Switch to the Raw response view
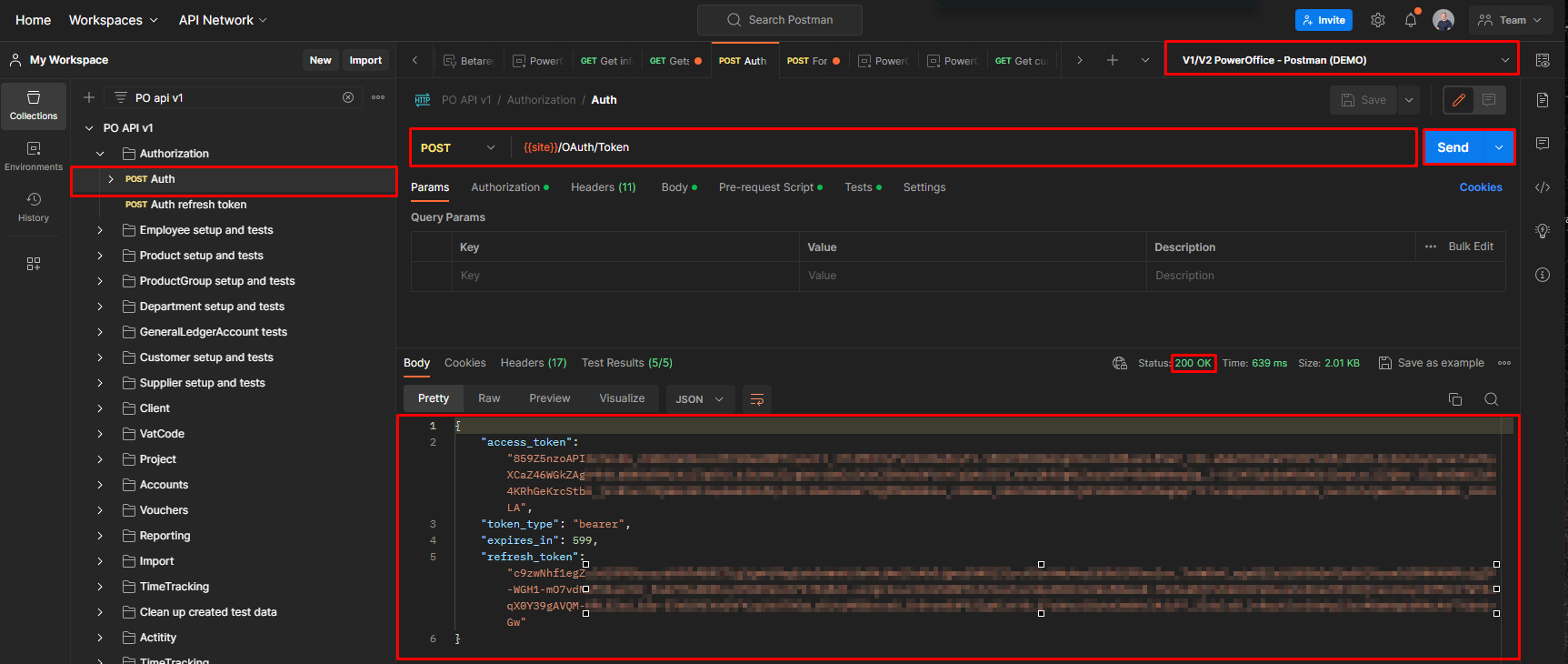Viewport: 1568px width, 664px height. coord(489,398)
